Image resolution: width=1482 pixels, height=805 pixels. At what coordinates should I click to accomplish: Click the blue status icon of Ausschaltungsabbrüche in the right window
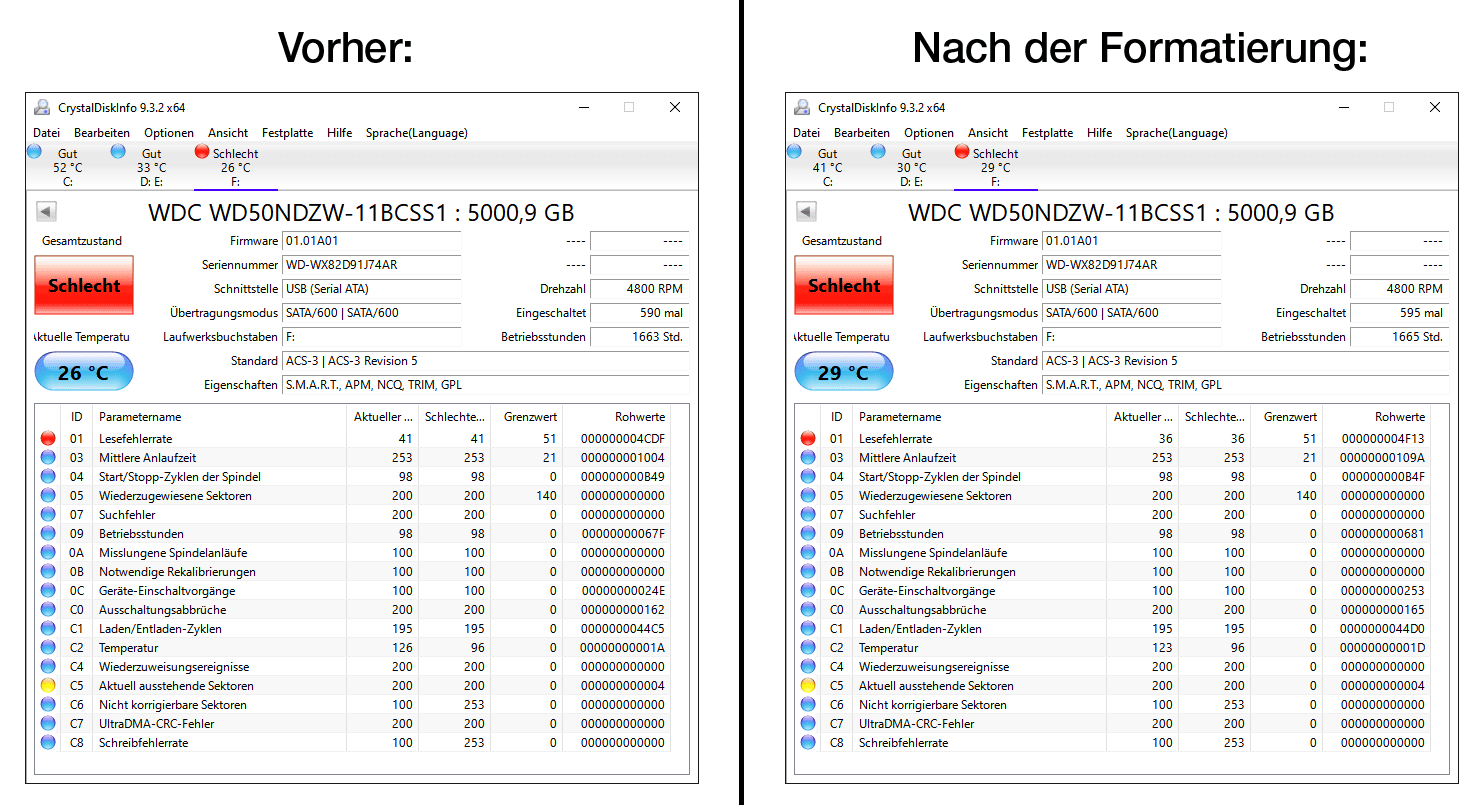(808, 610)
